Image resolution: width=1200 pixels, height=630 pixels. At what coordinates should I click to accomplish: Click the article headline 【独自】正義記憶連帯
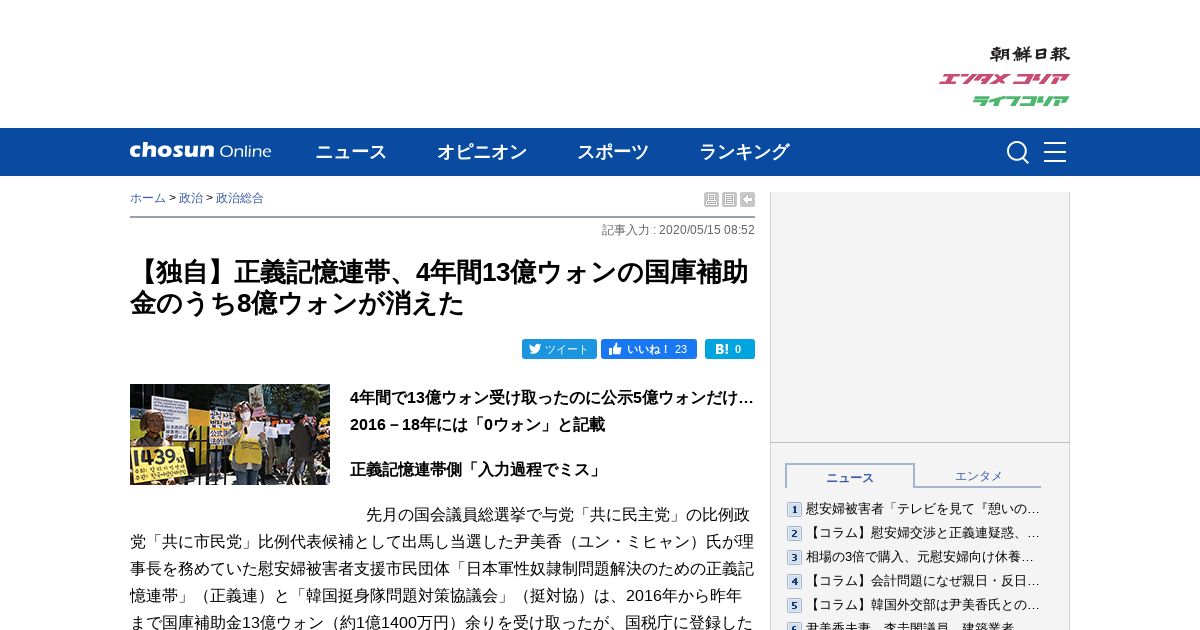point(440,287)
